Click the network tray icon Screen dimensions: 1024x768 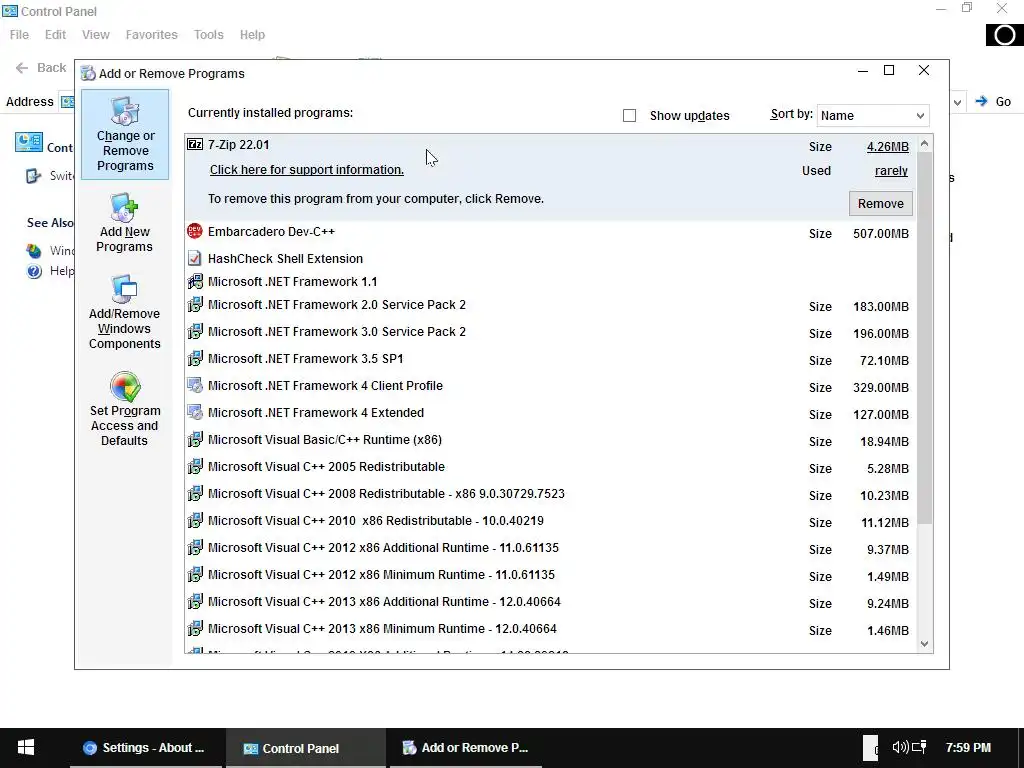pos(920,747)
